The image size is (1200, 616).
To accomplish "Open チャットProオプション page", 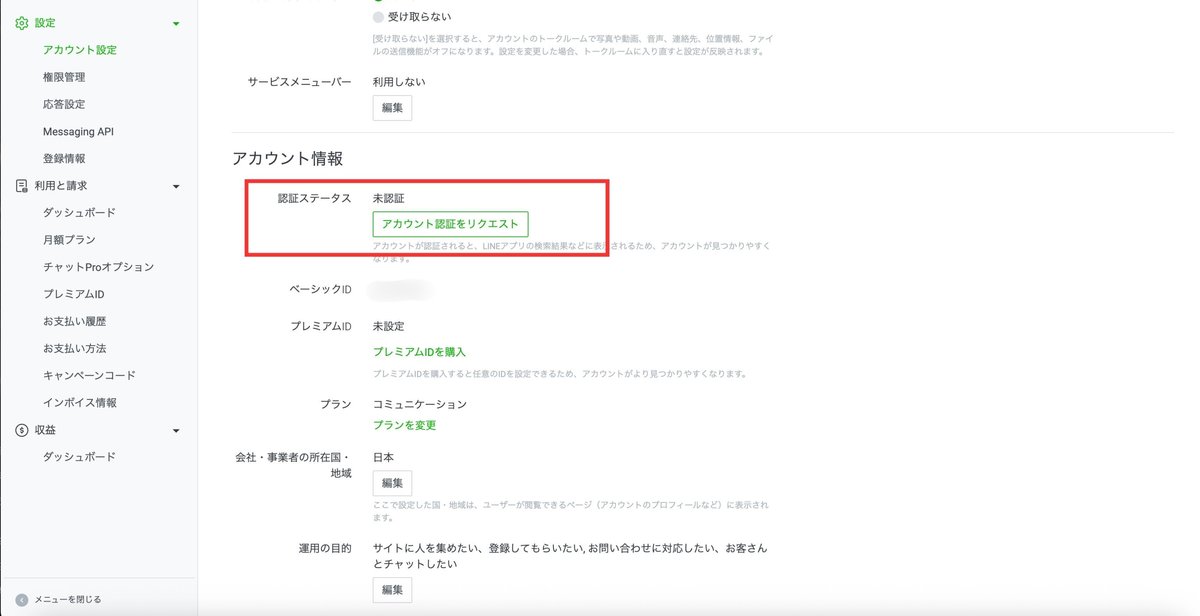I will [98, 267].
